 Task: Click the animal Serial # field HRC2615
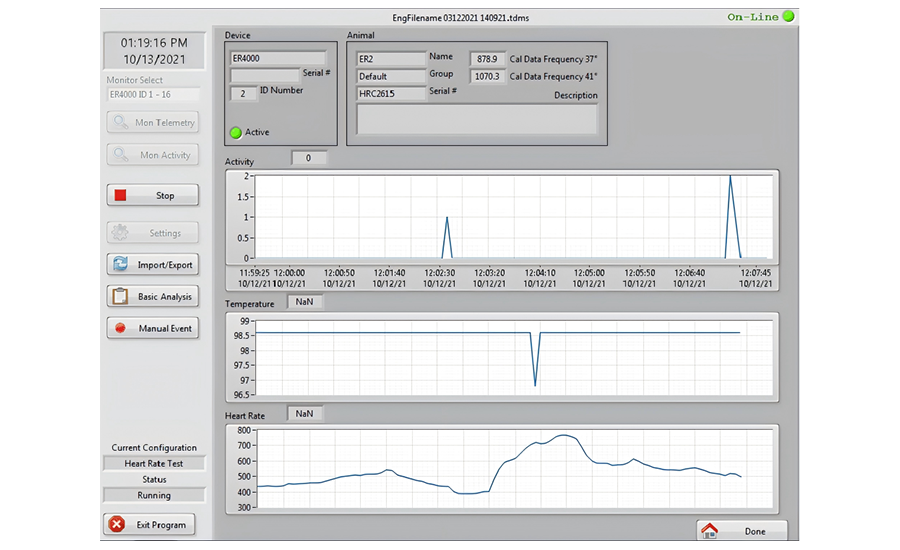[391, 94]
